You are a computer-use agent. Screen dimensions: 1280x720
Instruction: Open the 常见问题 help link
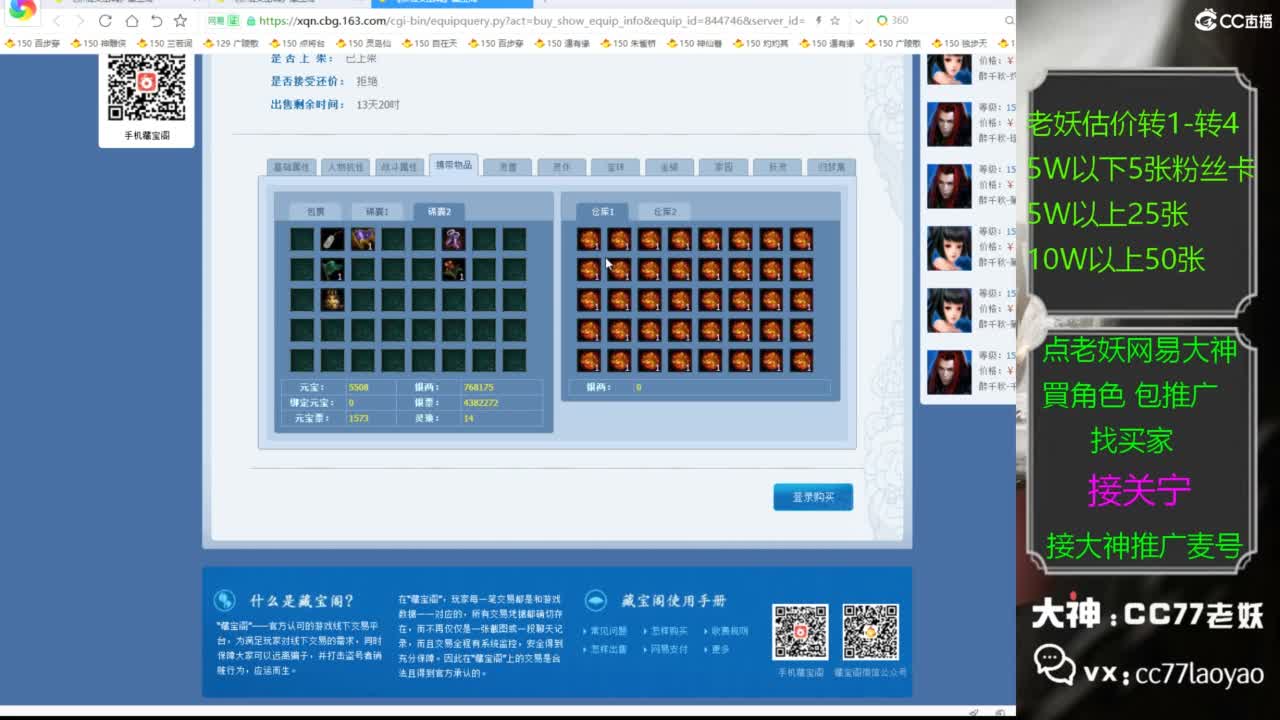(x=609, y=631)
